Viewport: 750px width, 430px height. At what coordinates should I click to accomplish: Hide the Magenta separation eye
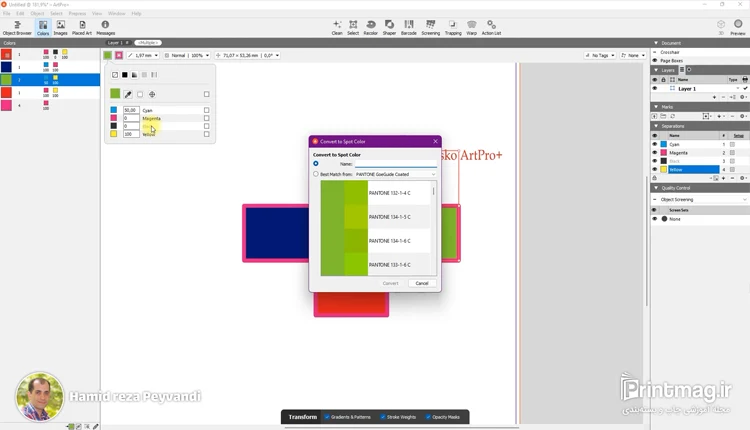tap(655, 153)
